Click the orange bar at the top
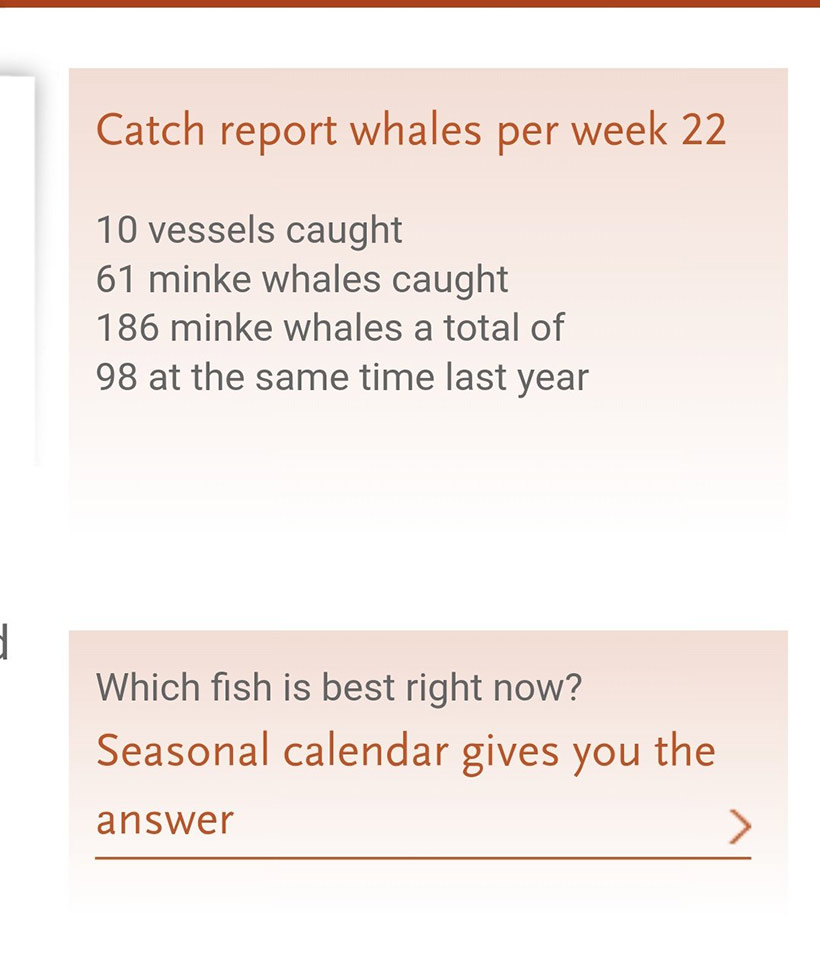The width and height of the screenshot is (820, 954). coord(410,3)
